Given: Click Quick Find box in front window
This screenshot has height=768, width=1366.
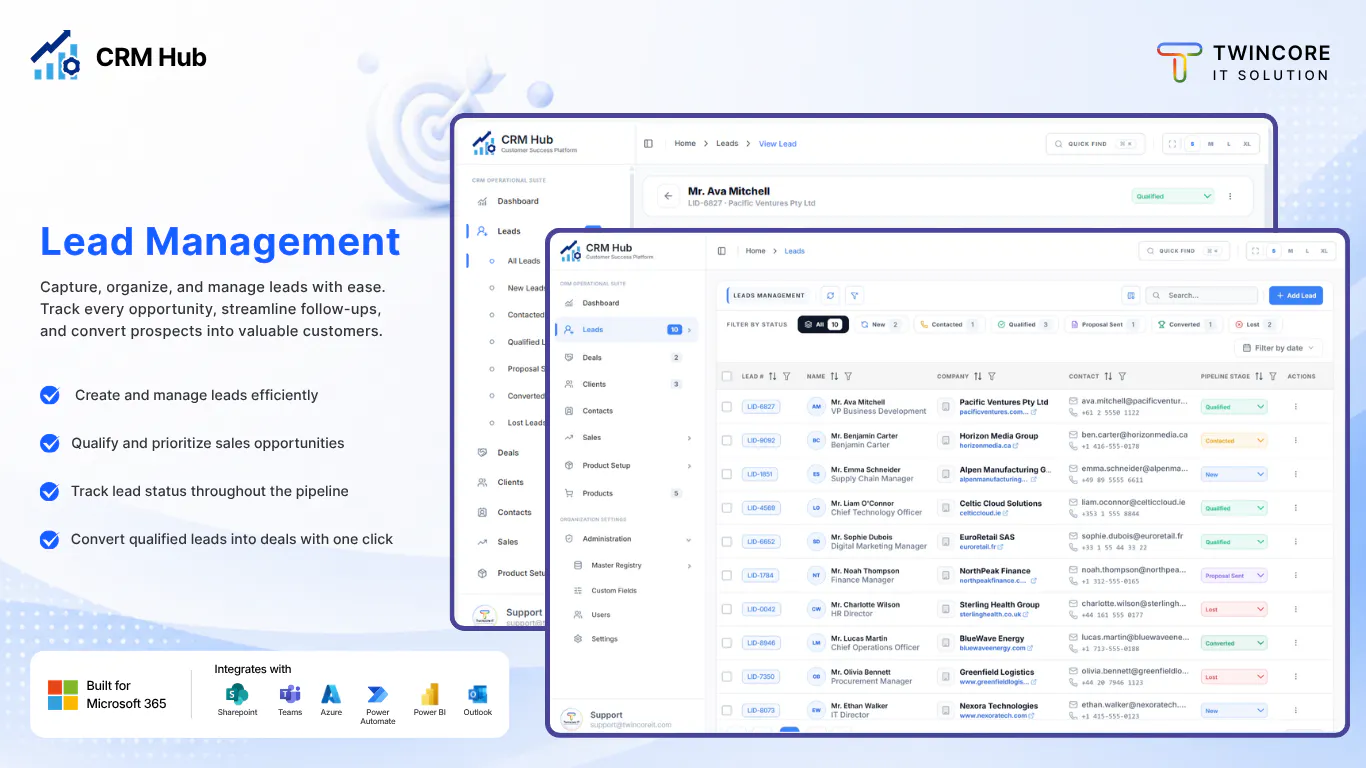Looking at the screenshot, I should 1184,251.
